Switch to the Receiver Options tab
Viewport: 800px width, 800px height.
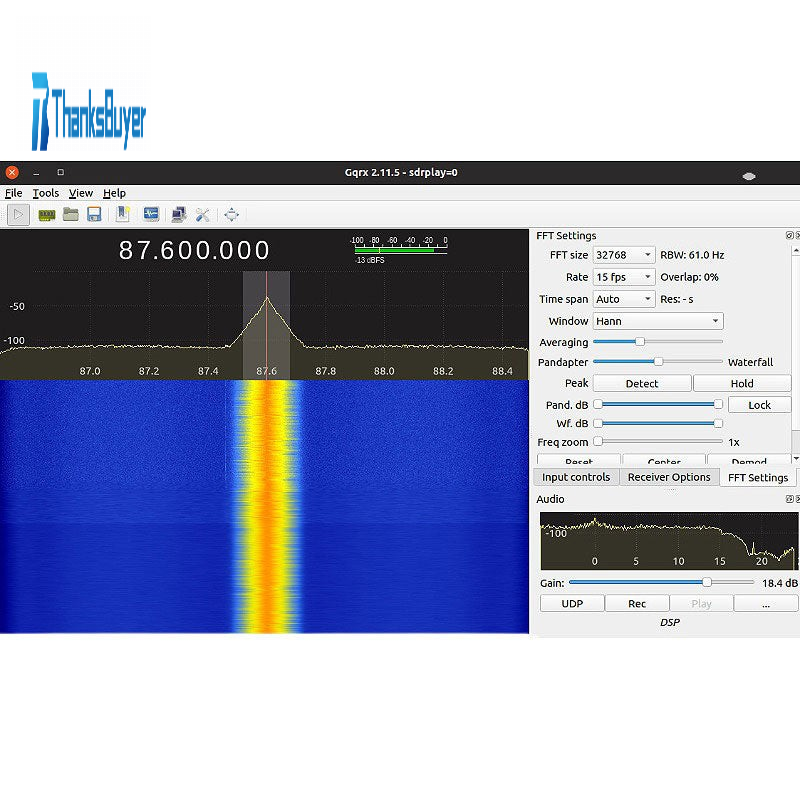669,477
